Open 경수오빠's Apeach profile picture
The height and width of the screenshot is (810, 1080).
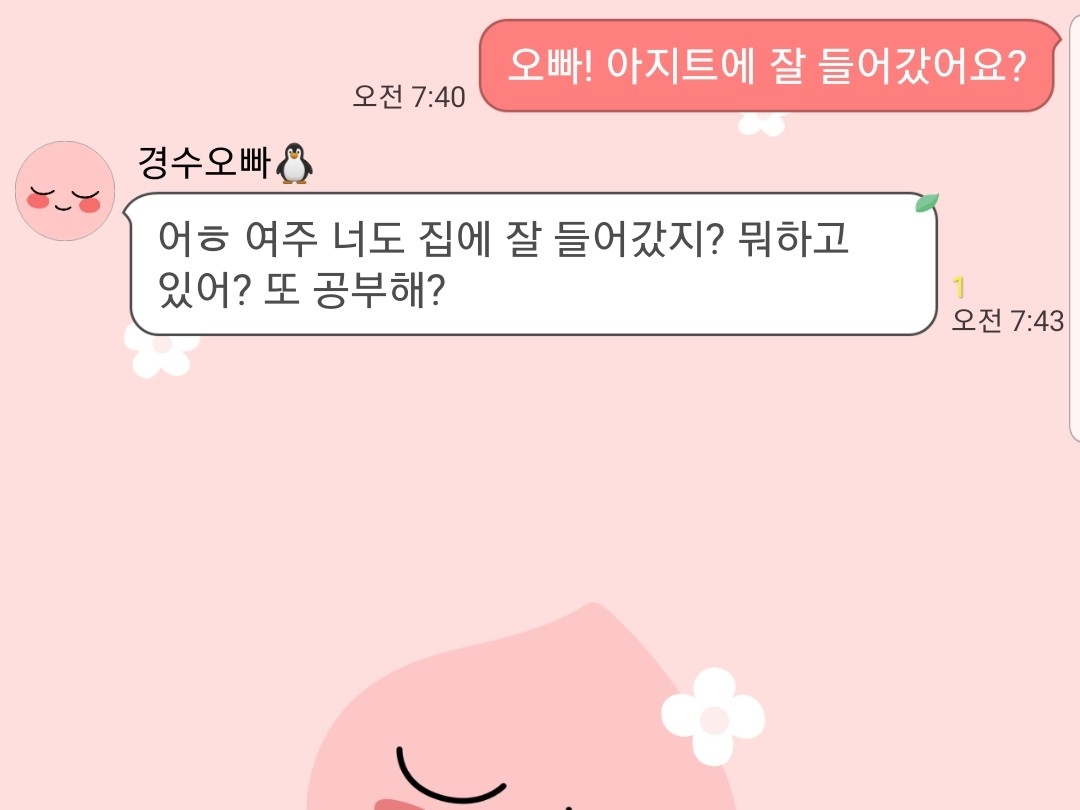coord(65,191)
